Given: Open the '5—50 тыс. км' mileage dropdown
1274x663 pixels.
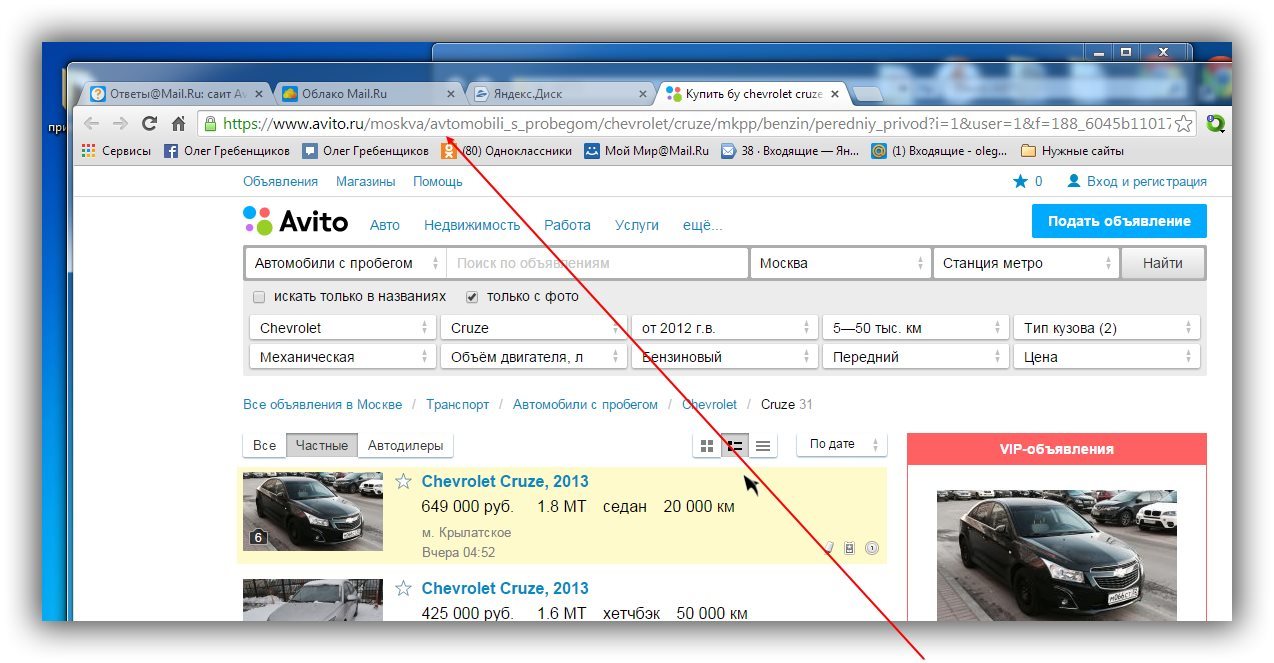Looking at the screenshot, I should pyautogui.click(x=915, y=328).
